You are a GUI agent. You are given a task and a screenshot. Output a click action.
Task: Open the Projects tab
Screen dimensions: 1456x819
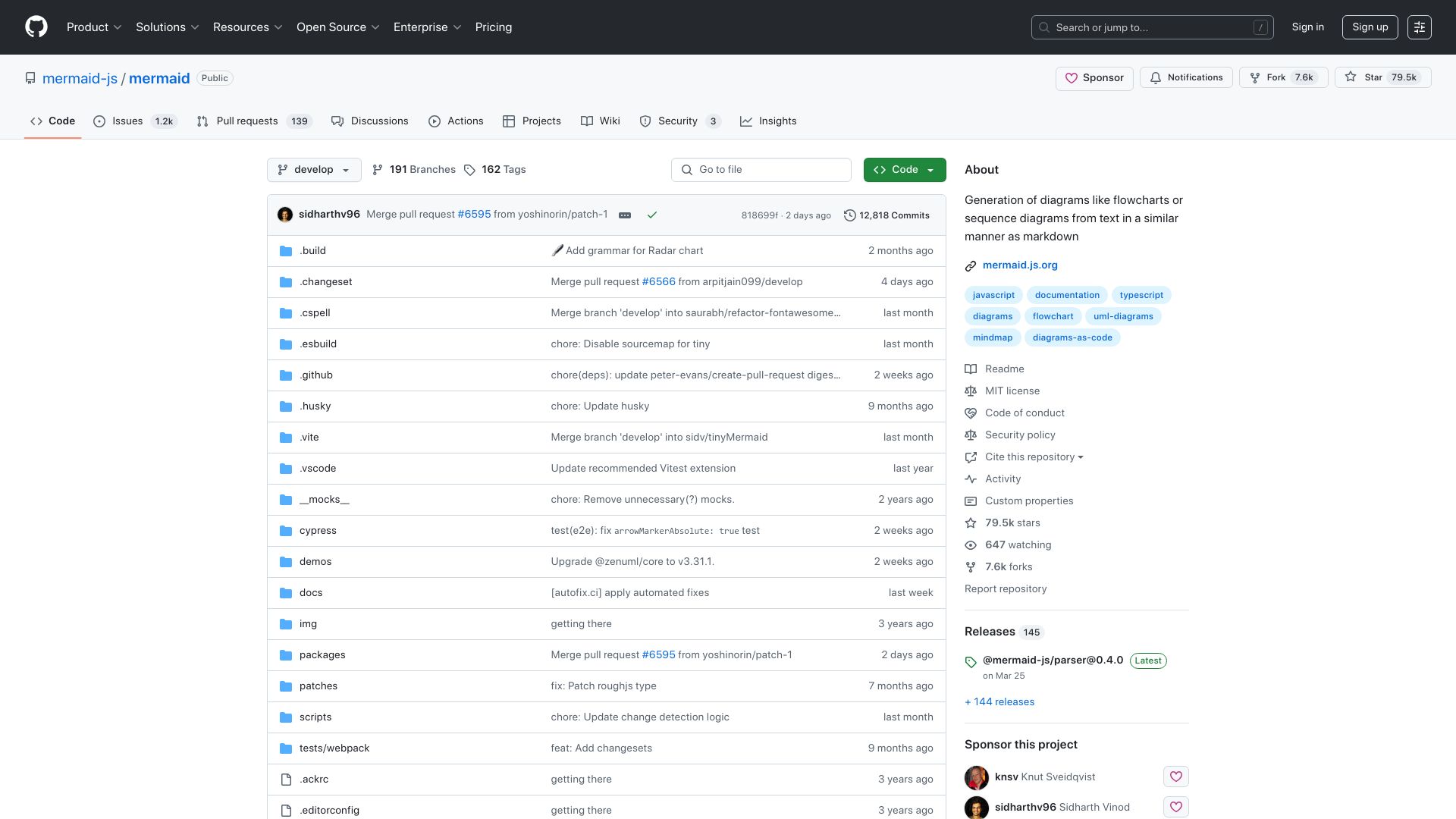[x=532, y=121]
